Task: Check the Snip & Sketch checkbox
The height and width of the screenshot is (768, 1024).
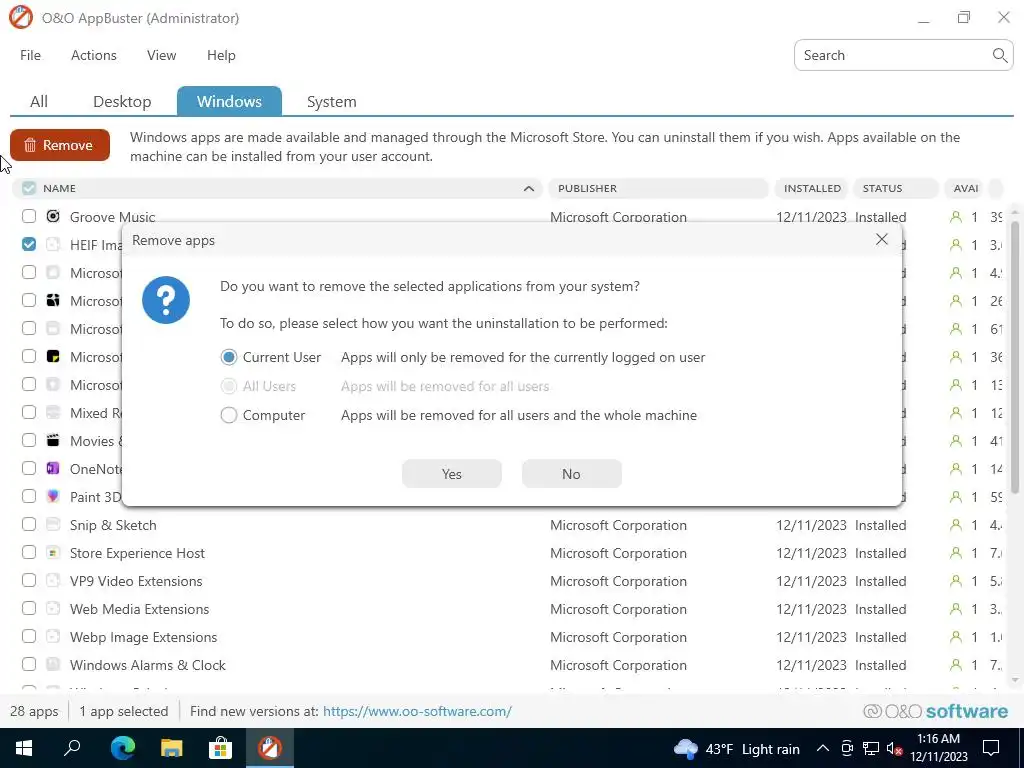Action: pos(29,524)
